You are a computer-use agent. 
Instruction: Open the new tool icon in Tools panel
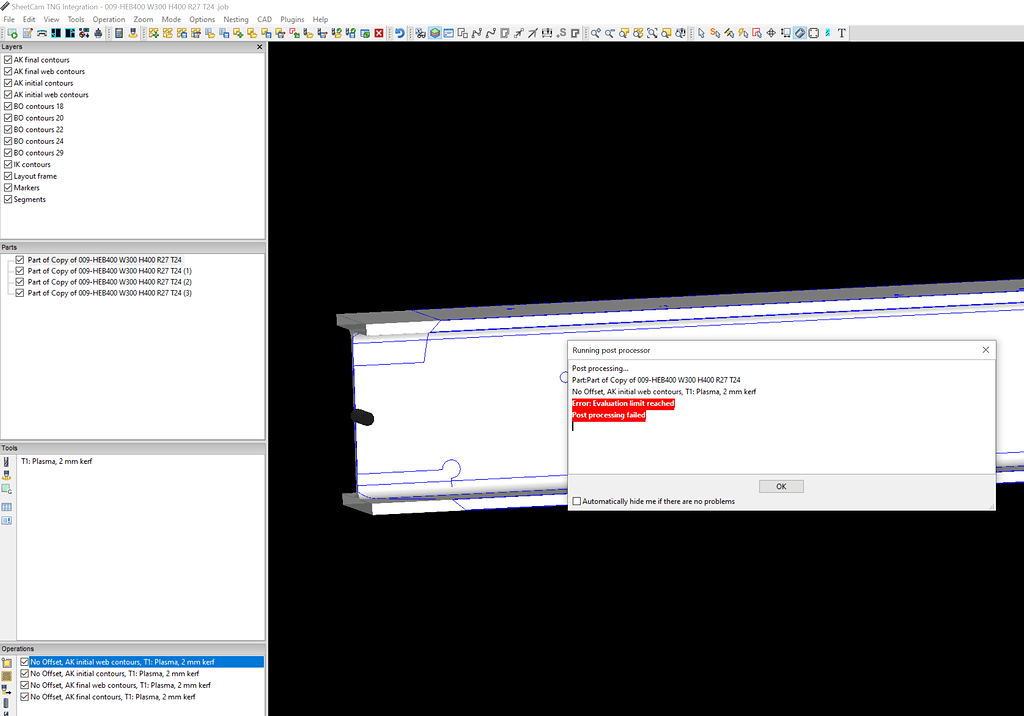pyautogui.click(x=6, y=460)
